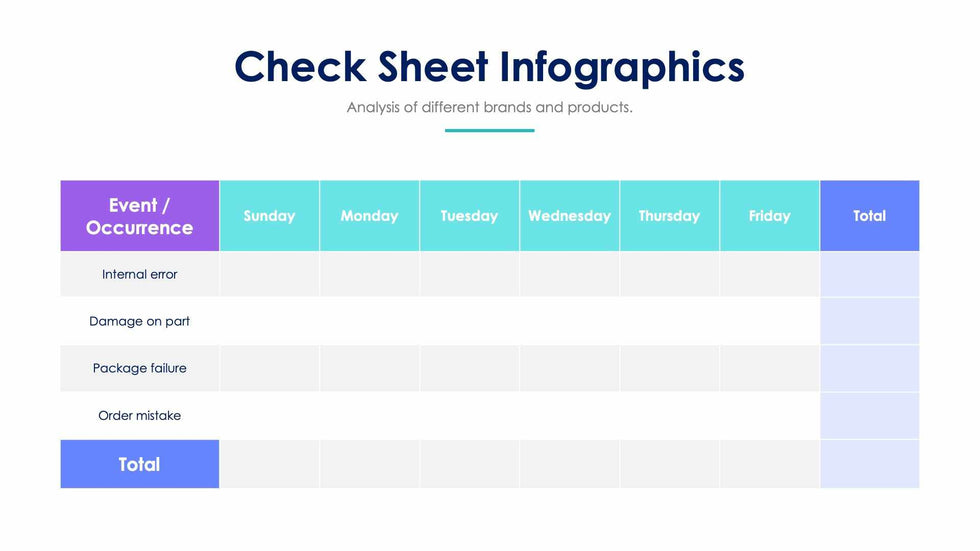980x551 pixels.
Task: Choose the Wednesday column header
Action: pyautogui.click(x=569, y=216)
